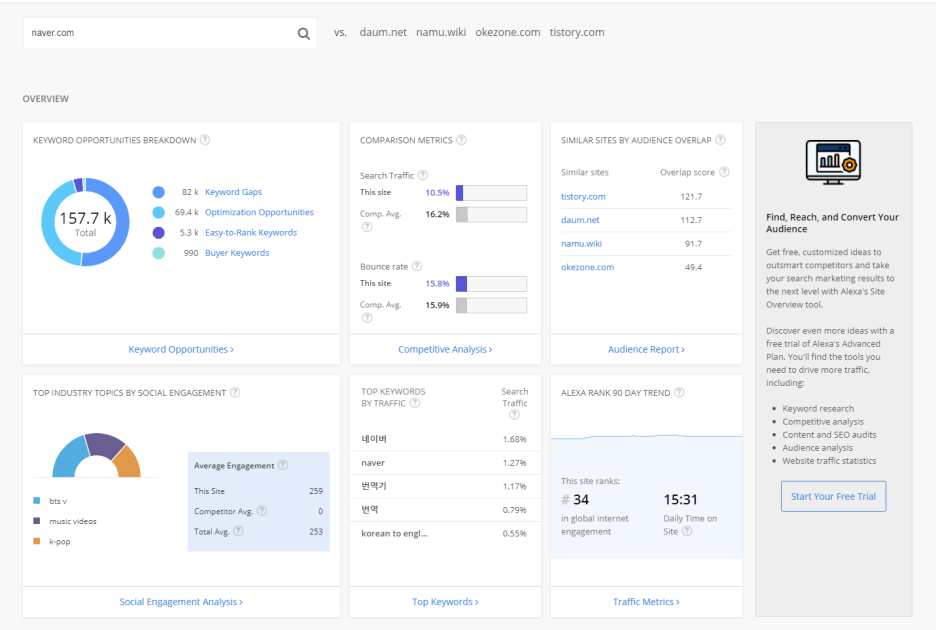Expand the Competitive Analysis link

445,349
